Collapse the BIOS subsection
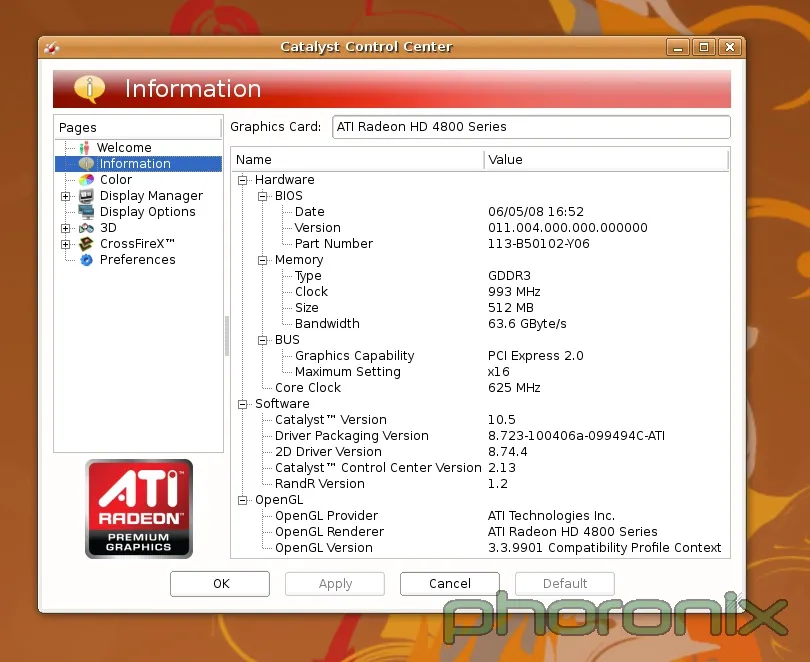 (x=262, y=196)
